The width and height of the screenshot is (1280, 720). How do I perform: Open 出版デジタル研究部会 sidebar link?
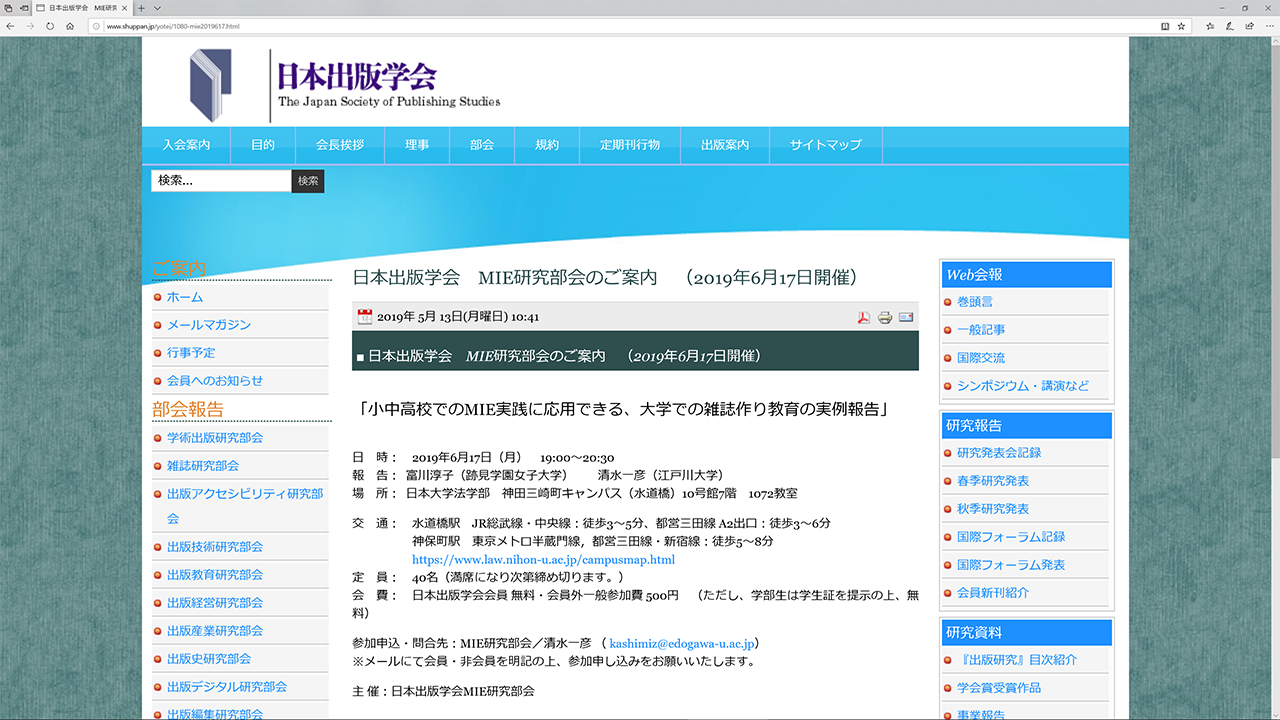pyautogui.click(x=227, y=687)
